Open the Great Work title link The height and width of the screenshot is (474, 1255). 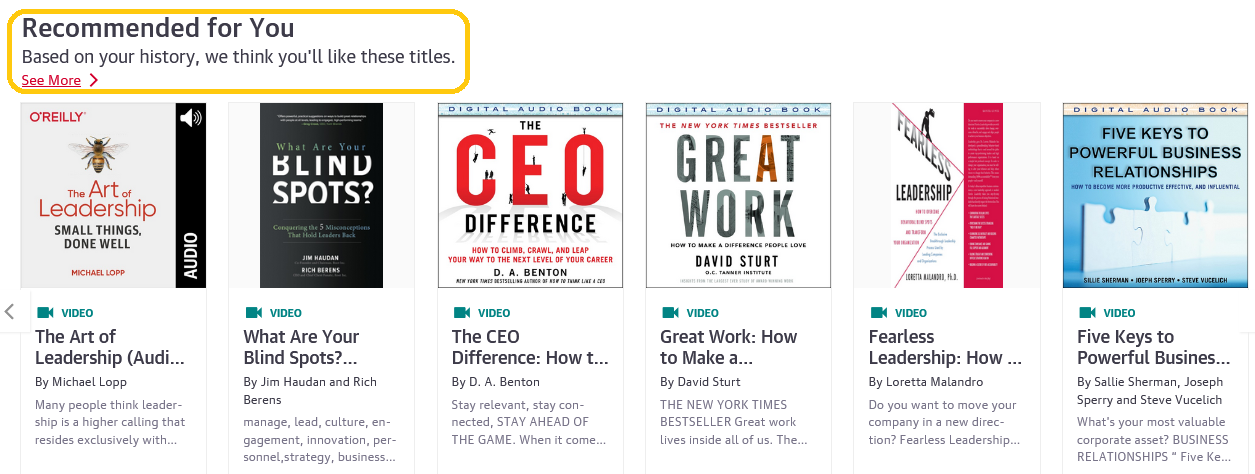728,347
